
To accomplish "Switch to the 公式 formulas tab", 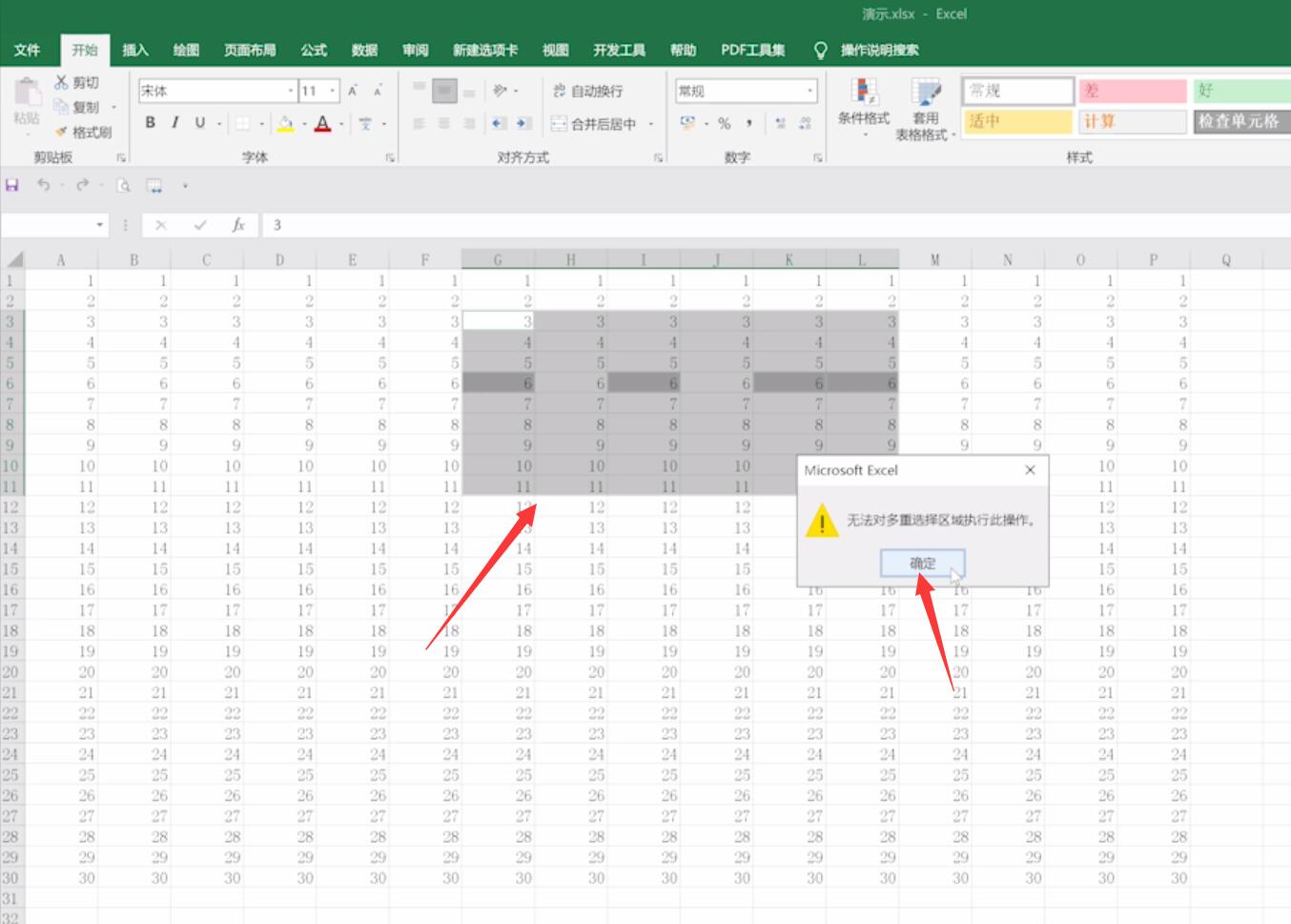I will click(x=314, y=50).
